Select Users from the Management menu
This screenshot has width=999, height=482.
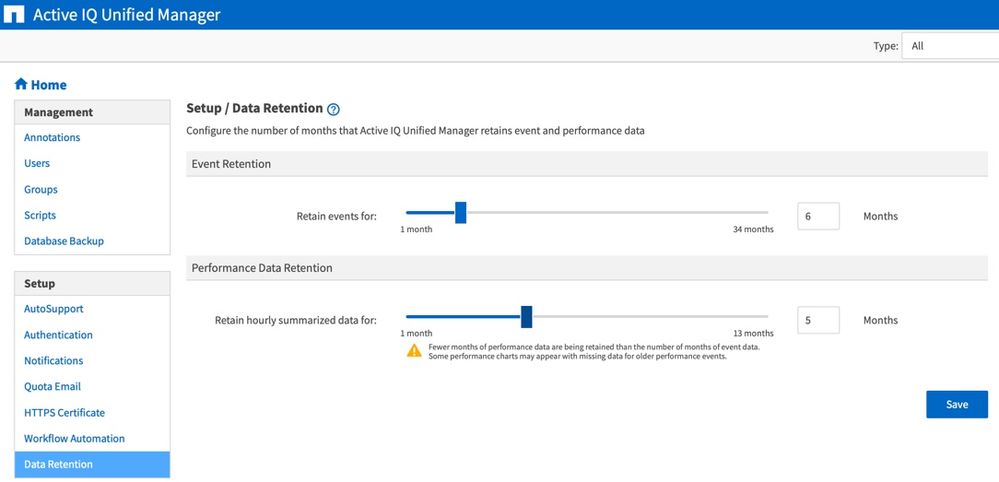pos(37,164)
